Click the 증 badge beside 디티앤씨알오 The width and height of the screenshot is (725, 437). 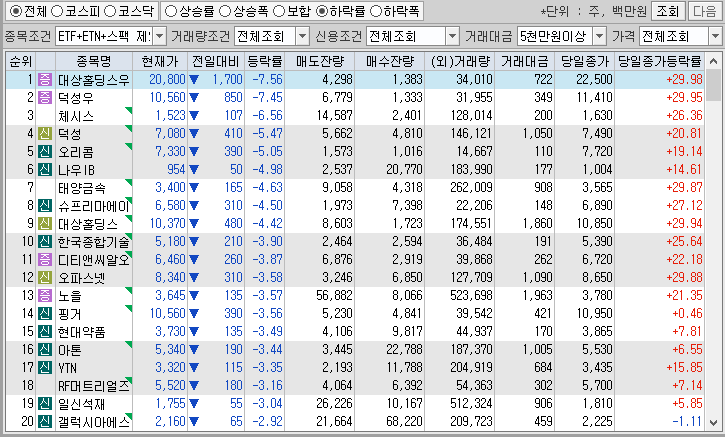pyautogui.click(x=45, y=260)
